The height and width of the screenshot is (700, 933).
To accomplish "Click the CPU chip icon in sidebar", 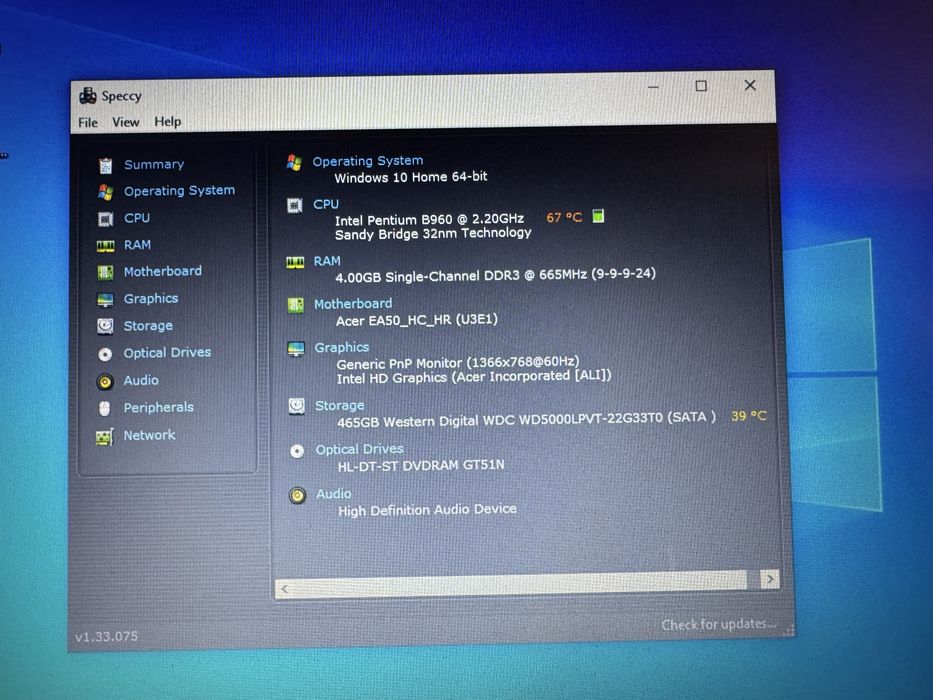I will point(105,219).
